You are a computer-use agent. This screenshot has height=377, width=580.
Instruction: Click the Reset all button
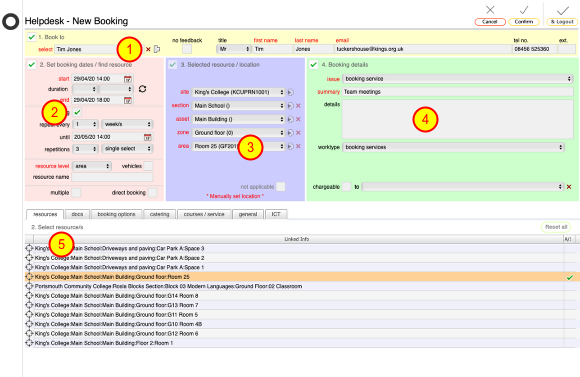pos(556,227)
